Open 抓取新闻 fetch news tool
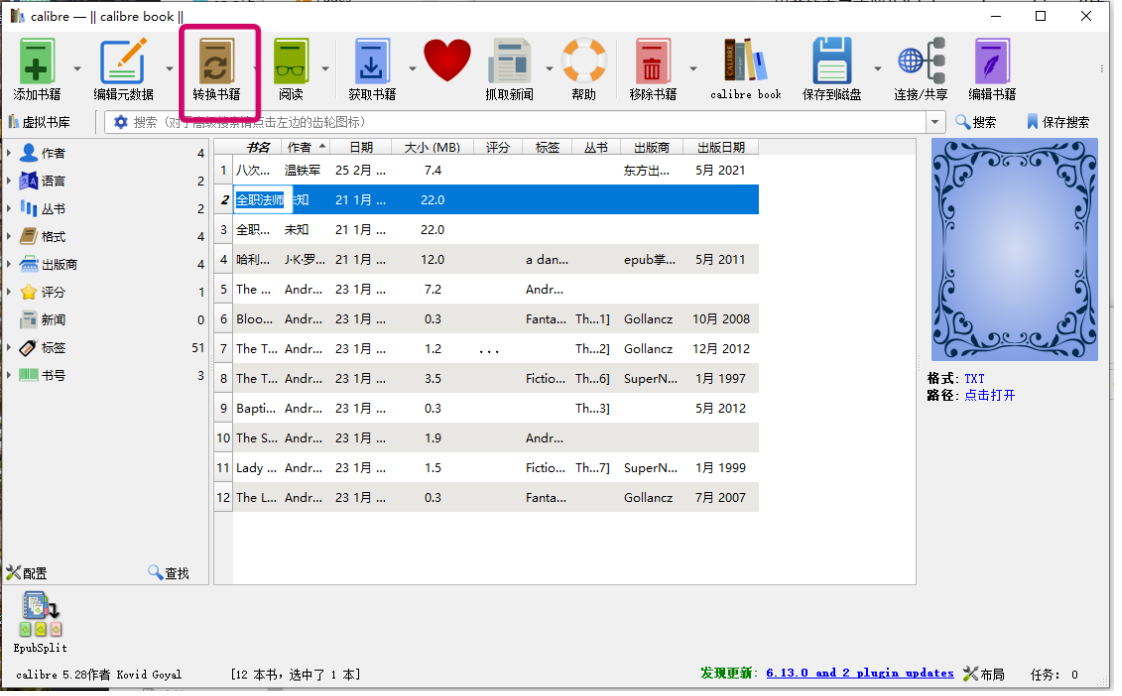 click(x=509, y=69)
